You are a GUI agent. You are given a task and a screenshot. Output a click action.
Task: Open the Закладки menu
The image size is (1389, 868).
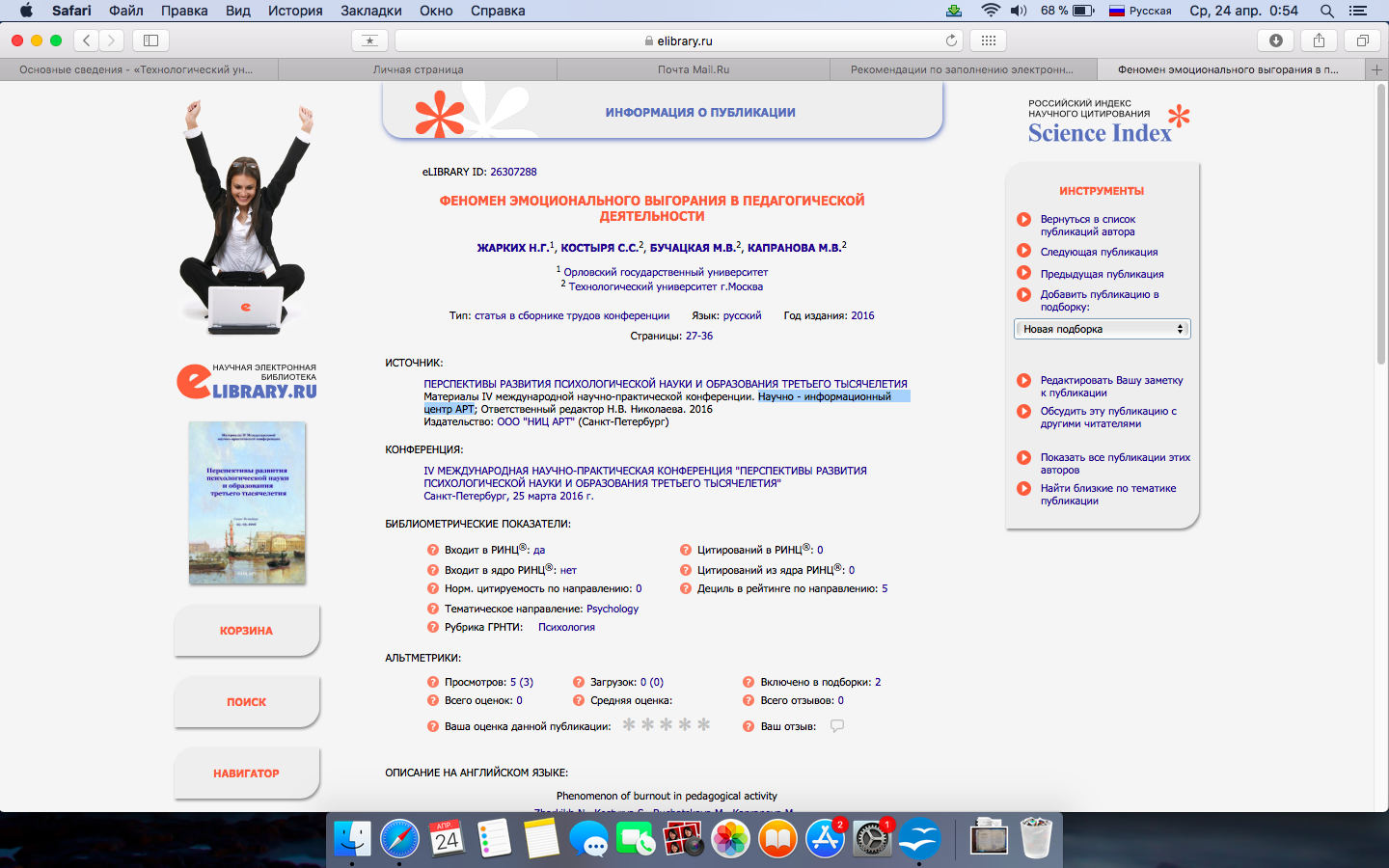pyautogui.click(x=371, y=11)
